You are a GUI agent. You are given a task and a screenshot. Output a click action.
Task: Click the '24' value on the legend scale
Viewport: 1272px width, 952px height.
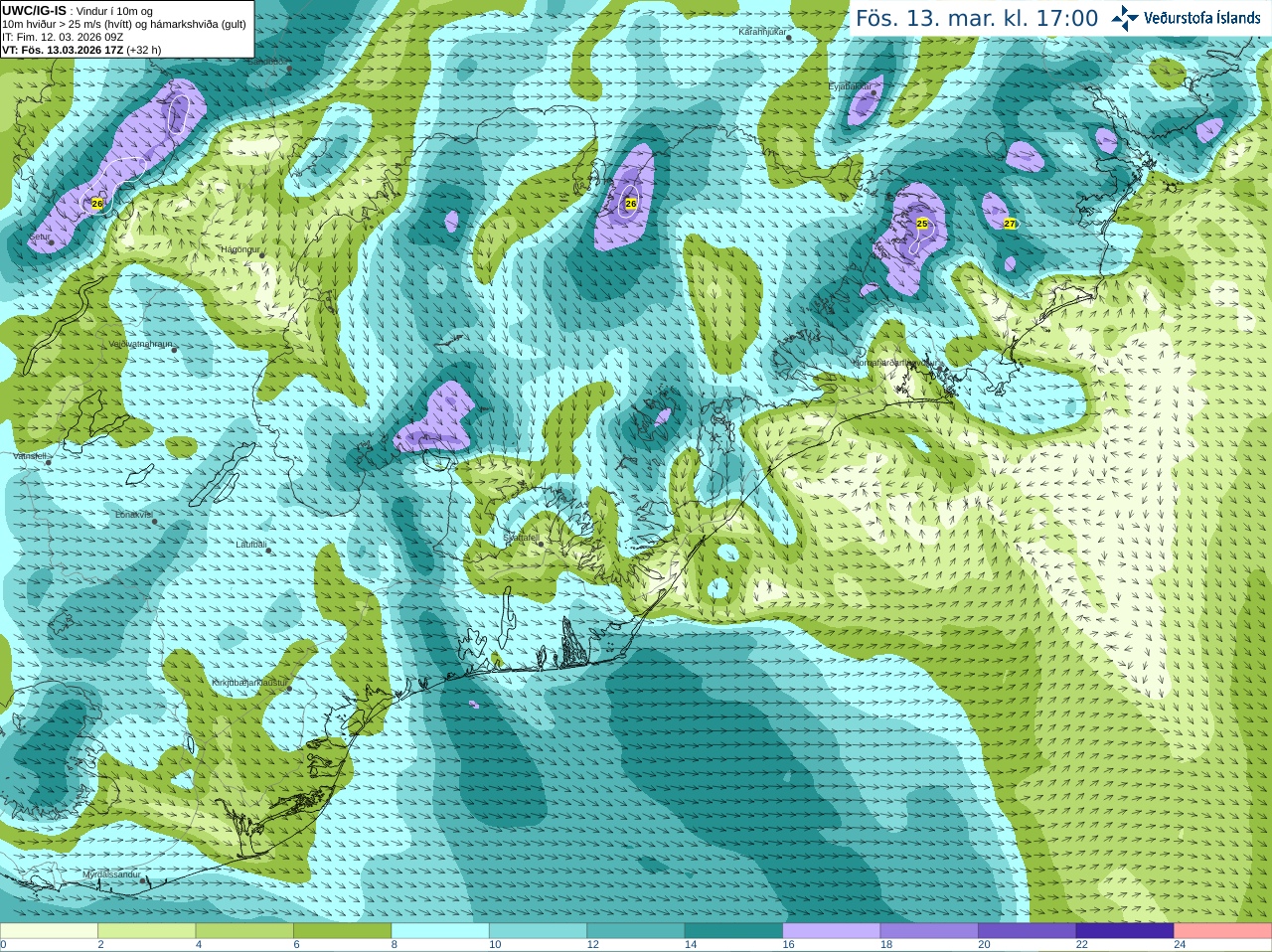[x=1180, y=945]
